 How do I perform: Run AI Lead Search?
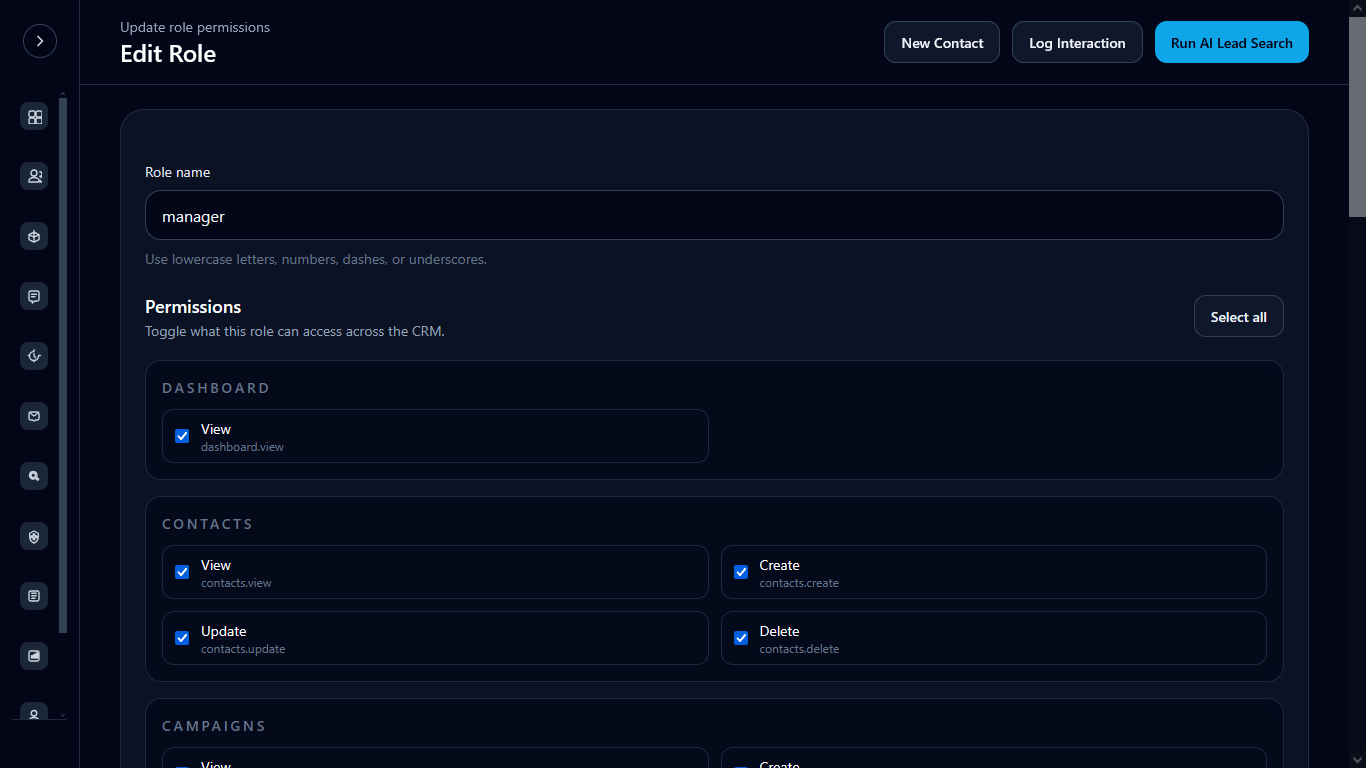coord(1232,42)
